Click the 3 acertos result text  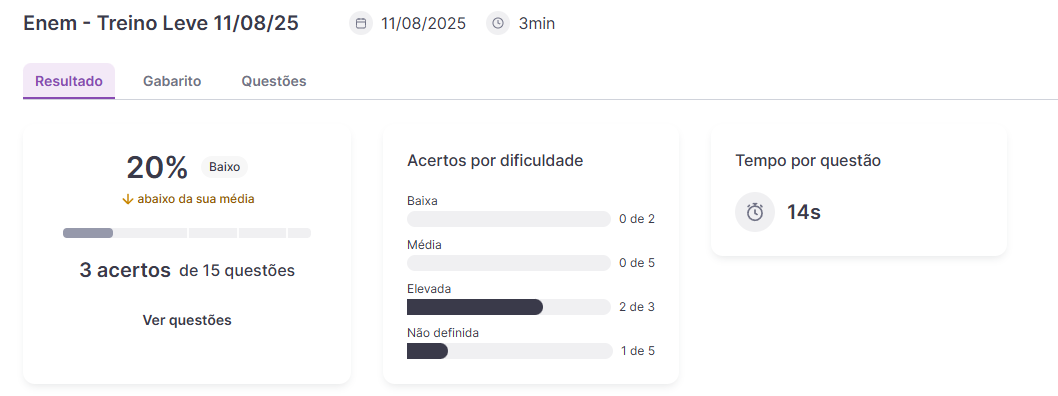125,271
